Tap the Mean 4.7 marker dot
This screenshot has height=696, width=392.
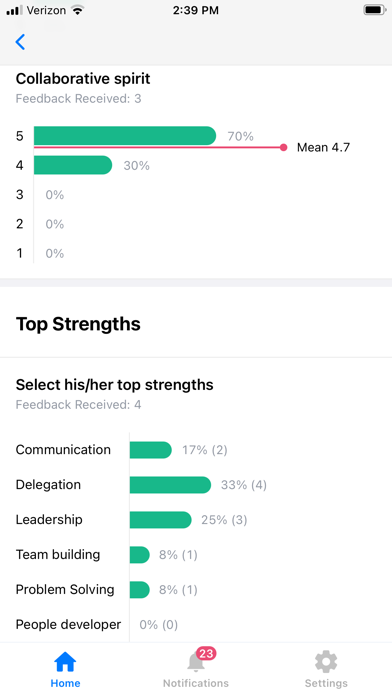[284, 147]
